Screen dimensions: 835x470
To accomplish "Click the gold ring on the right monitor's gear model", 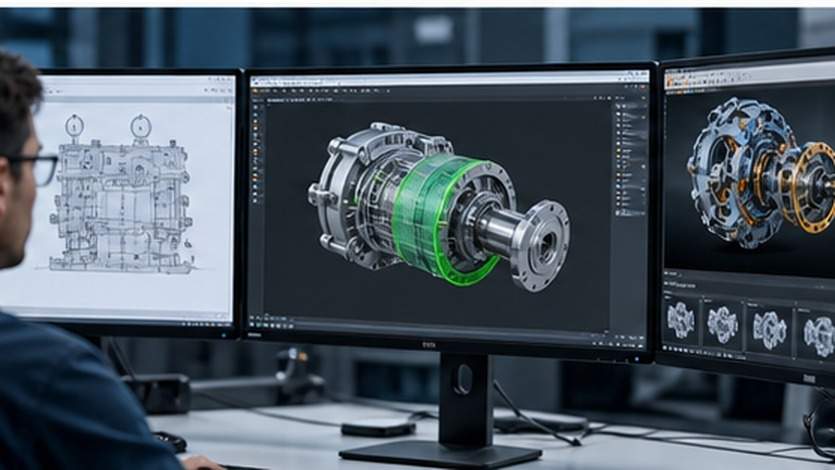I will tap(813, 188).
